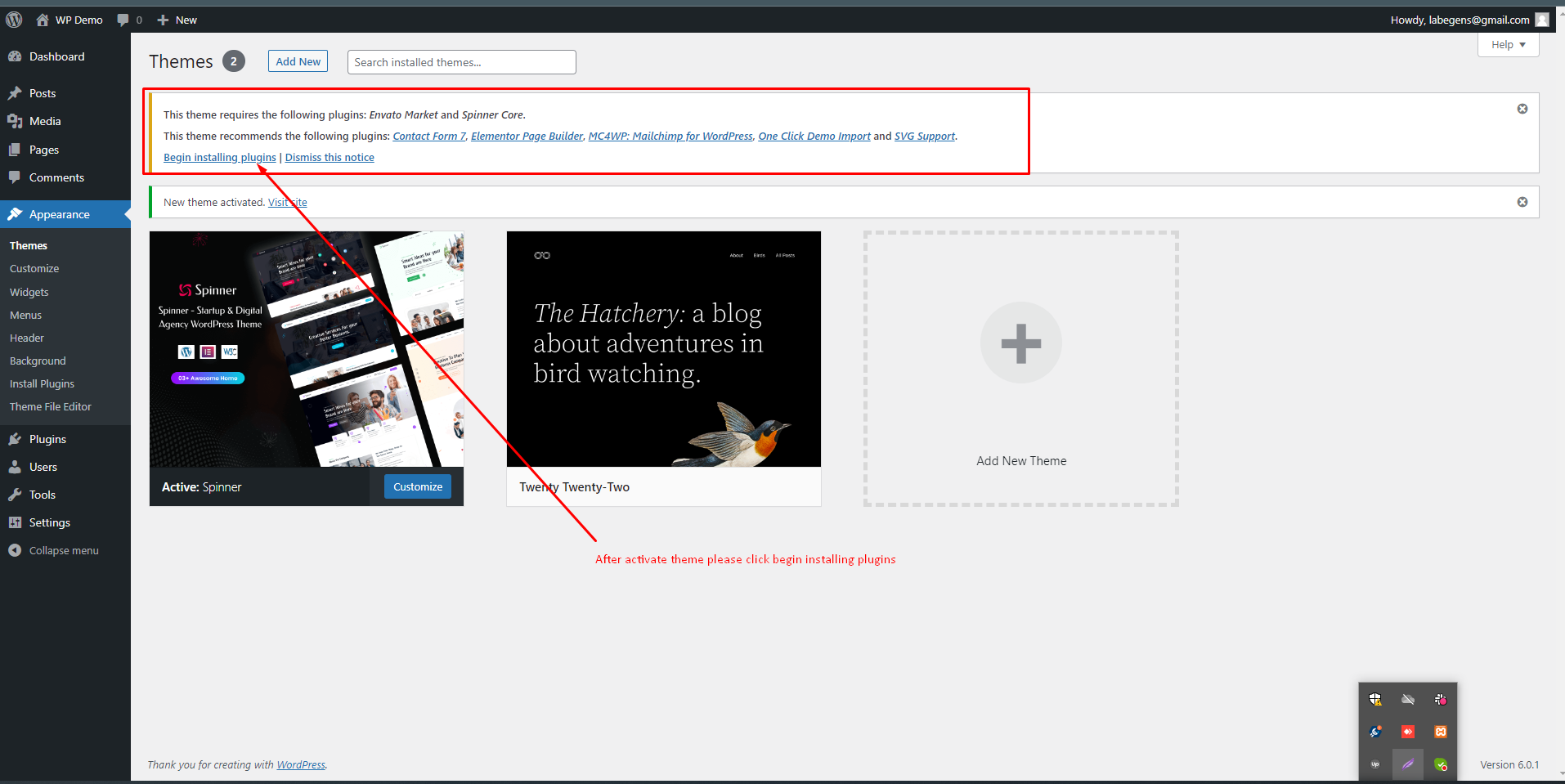
Task: Focus the Search installed themes field
Action: click(461, 62)
